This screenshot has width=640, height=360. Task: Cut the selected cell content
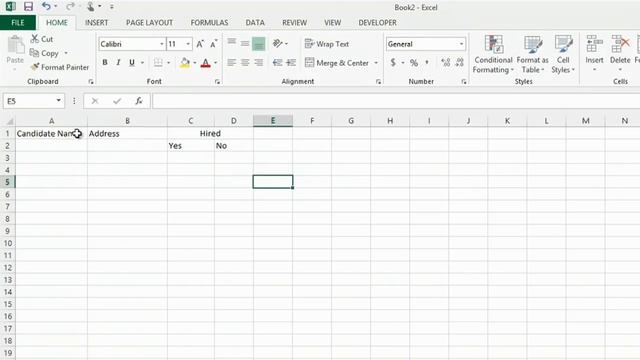pyautogui.click(x=42, y=39)
